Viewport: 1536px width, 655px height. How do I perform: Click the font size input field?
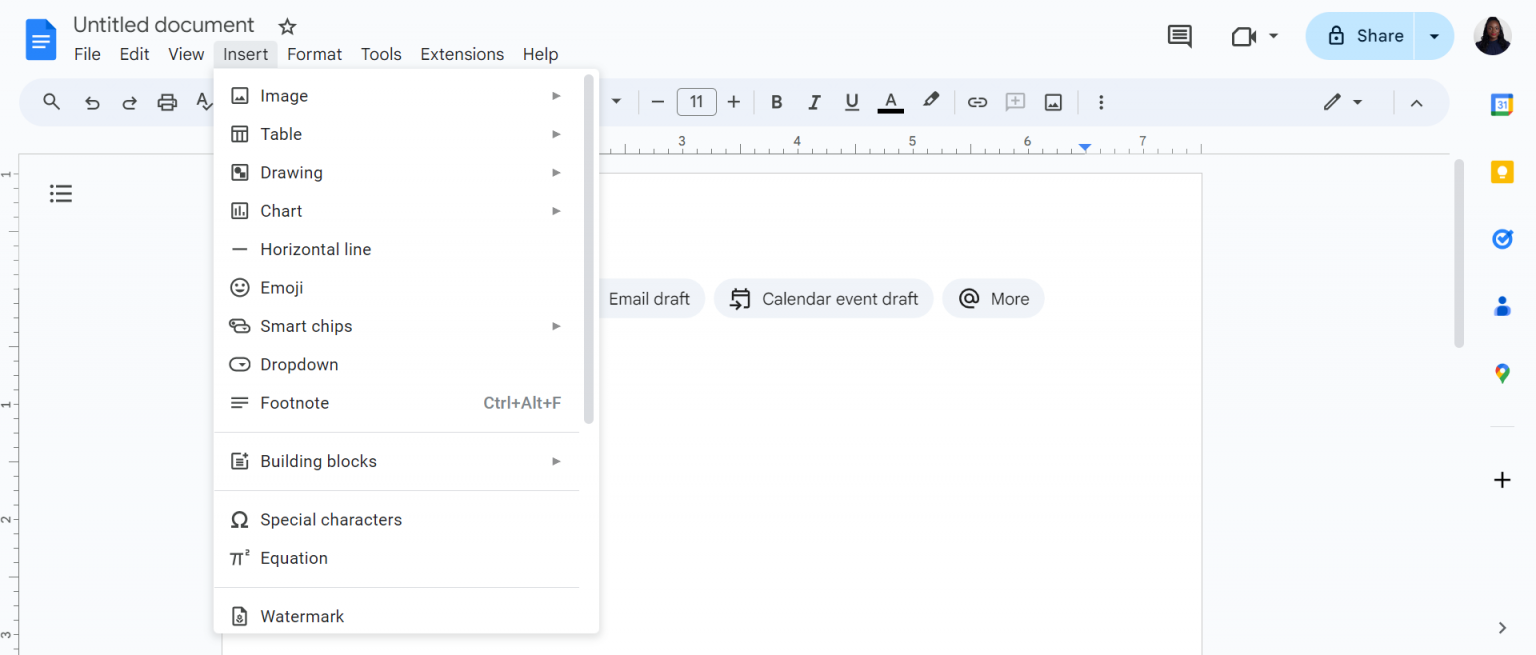coord(697,101)
